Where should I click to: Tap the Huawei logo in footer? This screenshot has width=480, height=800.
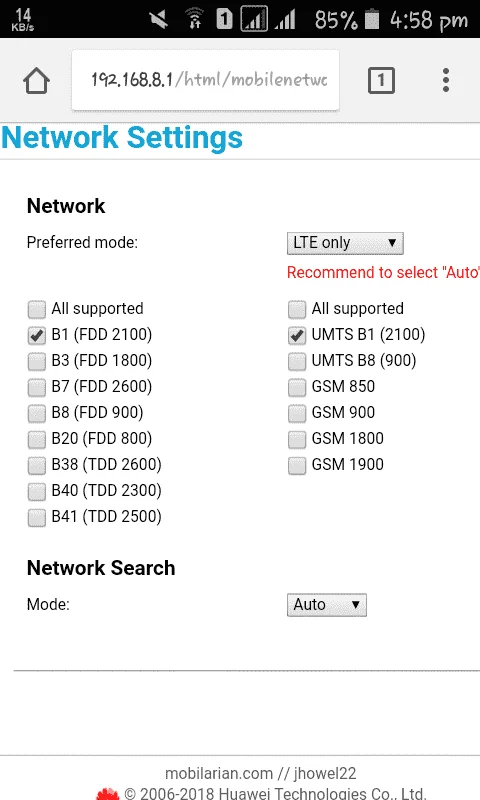(107, 793)
